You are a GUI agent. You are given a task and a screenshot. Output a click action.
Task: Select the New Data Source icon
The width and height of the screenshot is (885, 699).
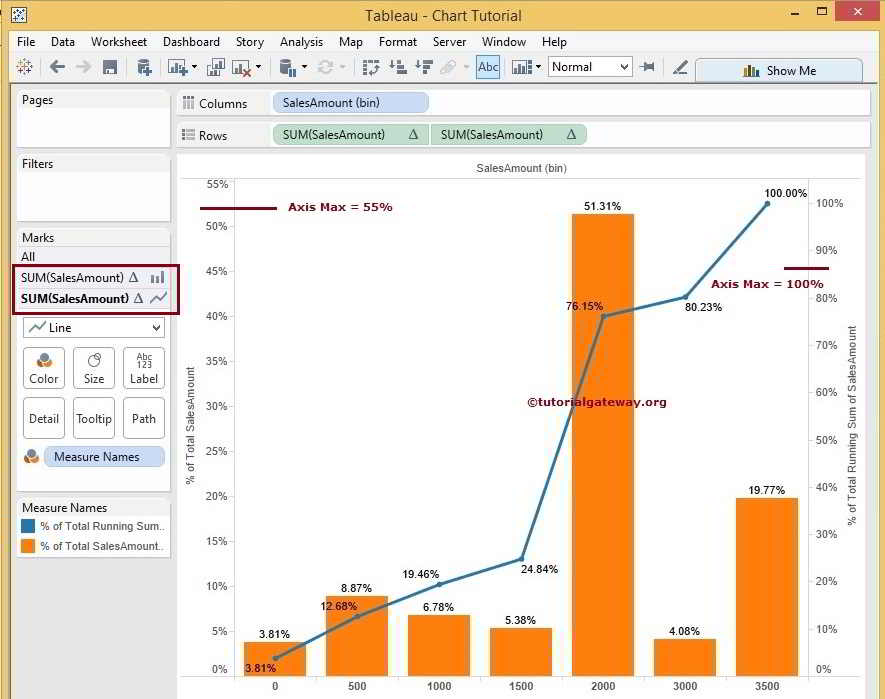[x=146, y=66]
